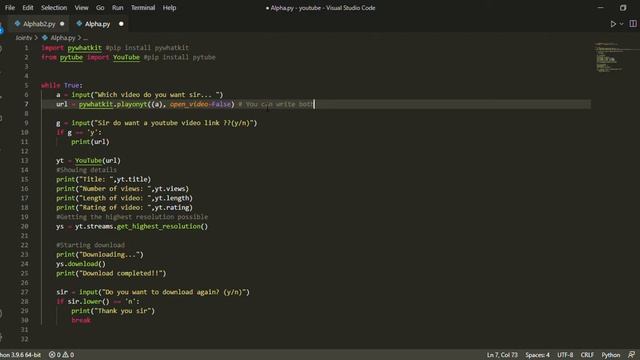
Task: Change indentation via Spaces: 4
Action: coord(538,355)
